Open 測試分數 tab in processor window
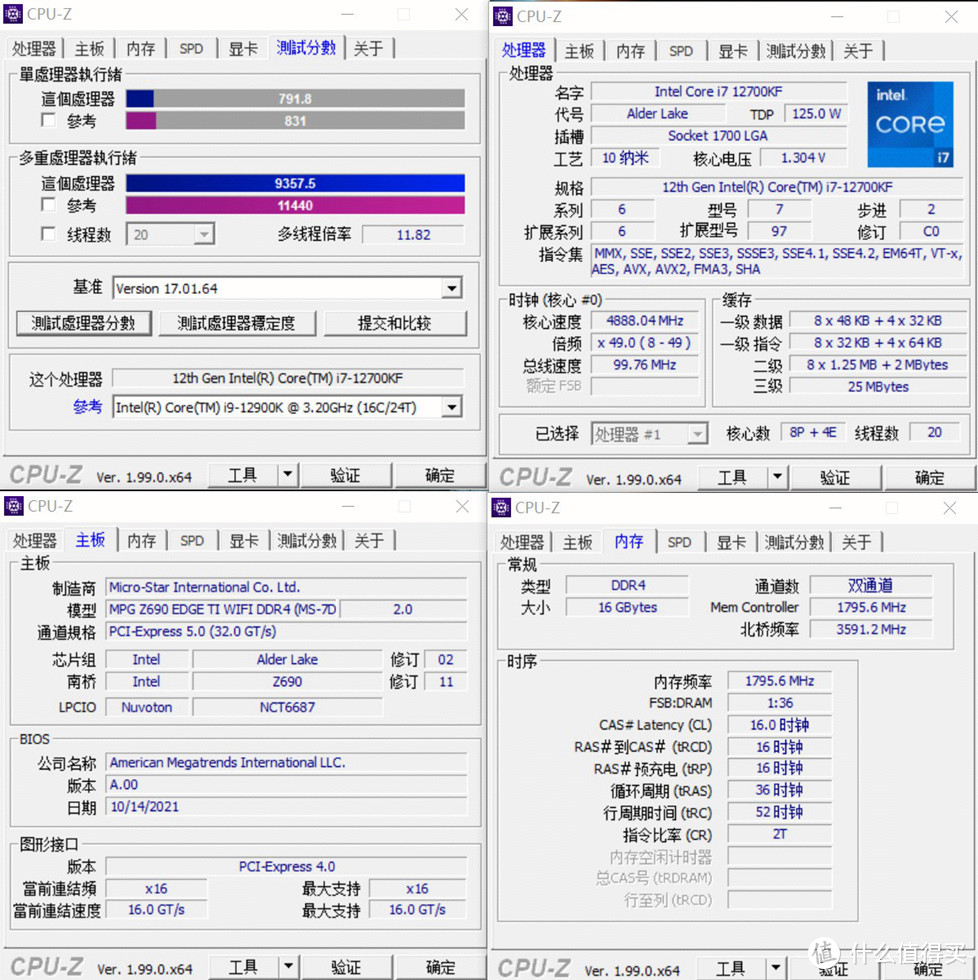 pos(796,51)
